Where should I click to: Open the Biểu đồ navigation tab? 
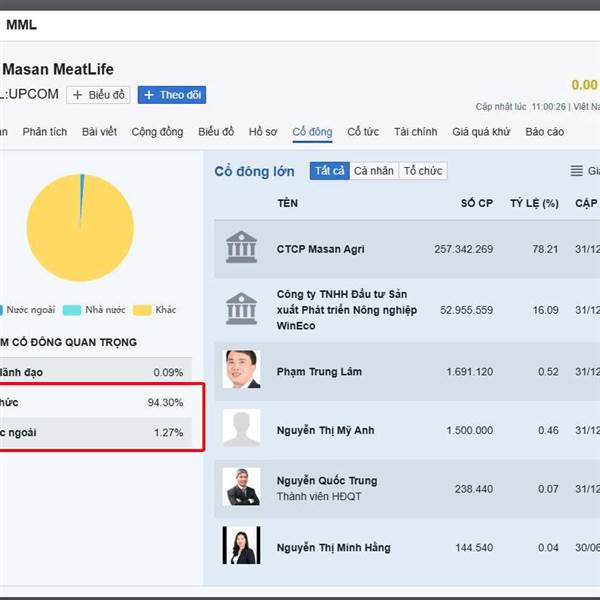216,132
